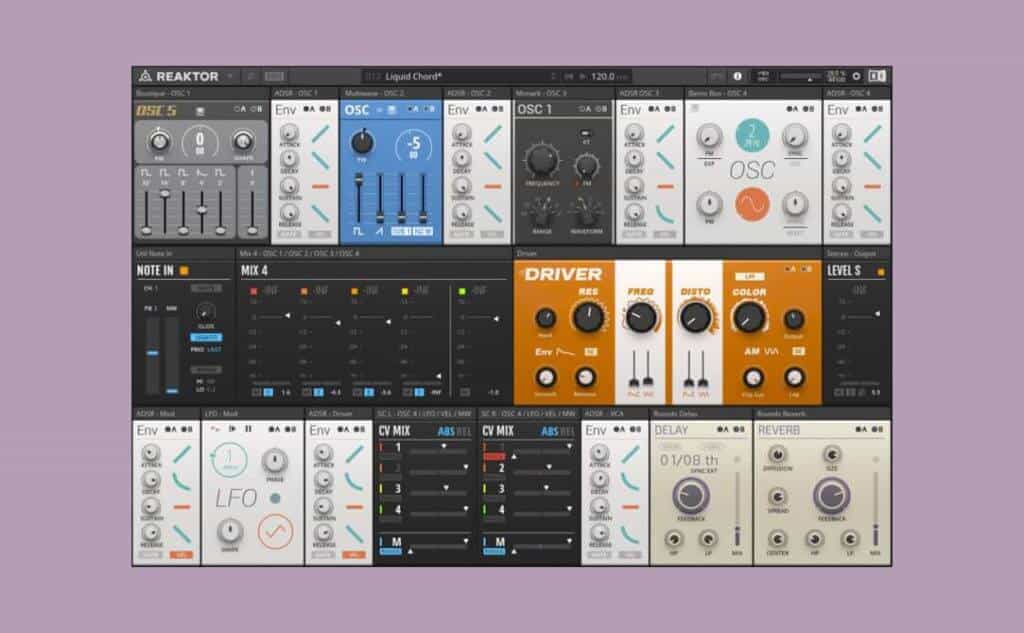Screen dimensions: 1024x633
Task: Select snapshot B on the OSC 5 panel
Action: (x=257, y=109)
